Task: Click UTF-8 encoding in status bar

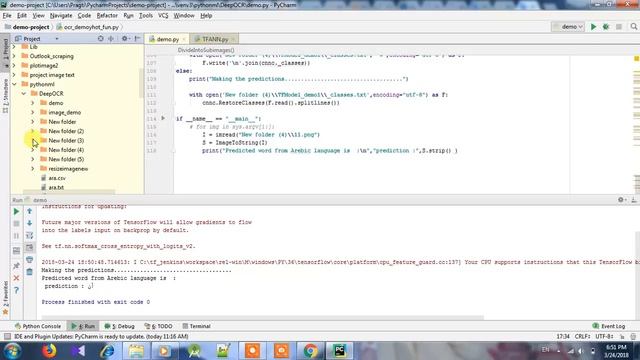Action: (604, 336)
